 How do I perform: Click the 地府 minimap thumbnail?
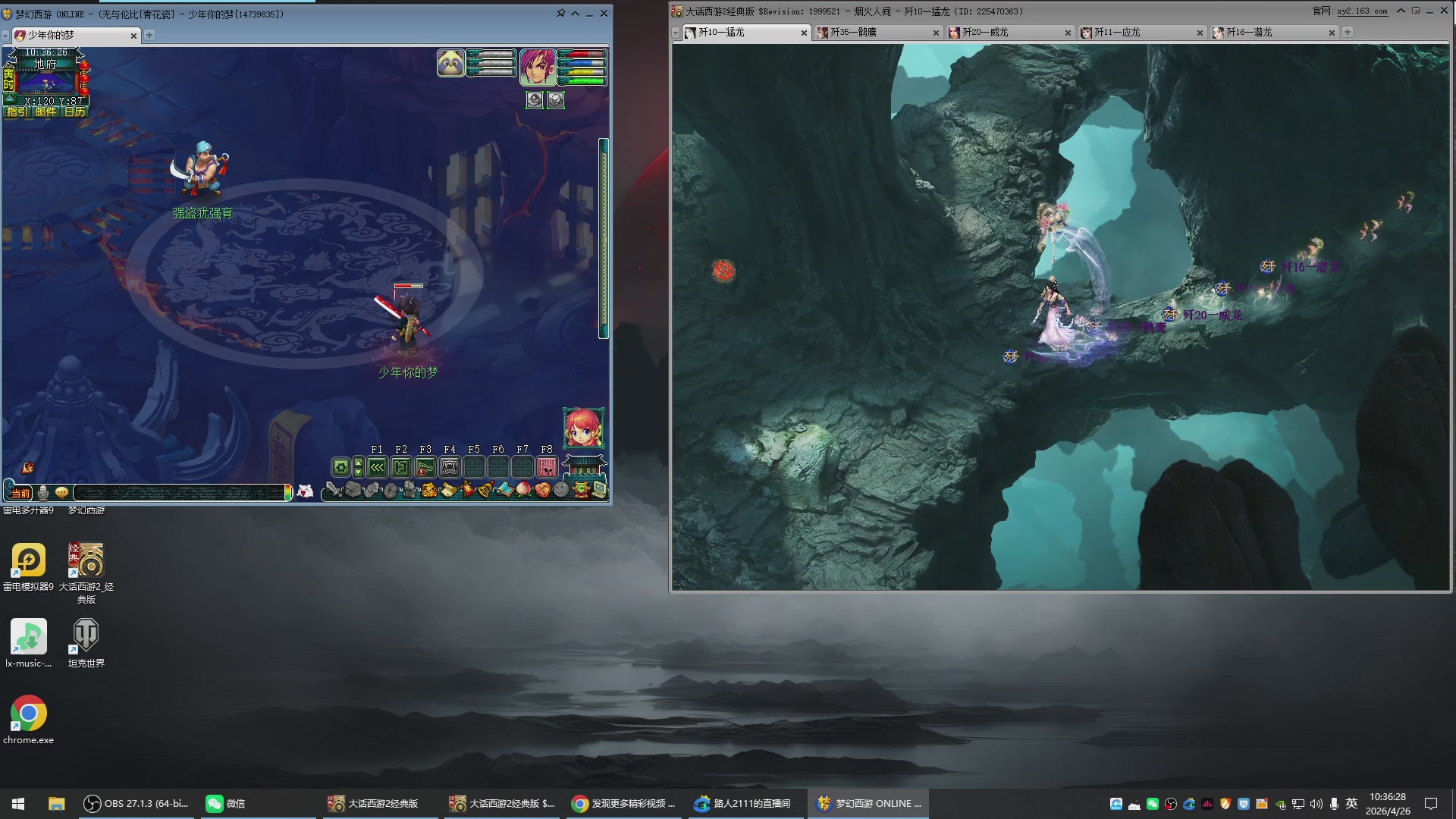(47, 82)
